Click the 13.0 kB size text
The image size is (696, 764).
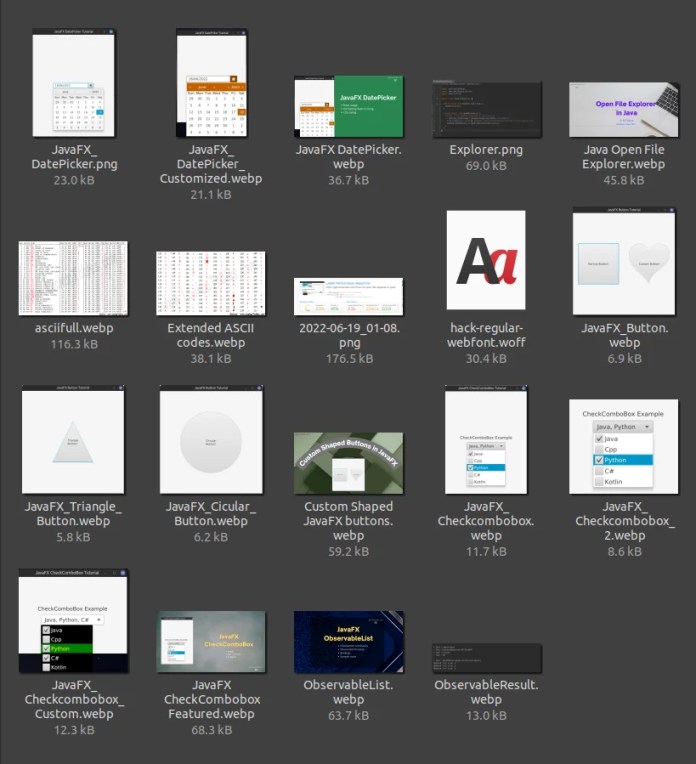click(486, 715)
